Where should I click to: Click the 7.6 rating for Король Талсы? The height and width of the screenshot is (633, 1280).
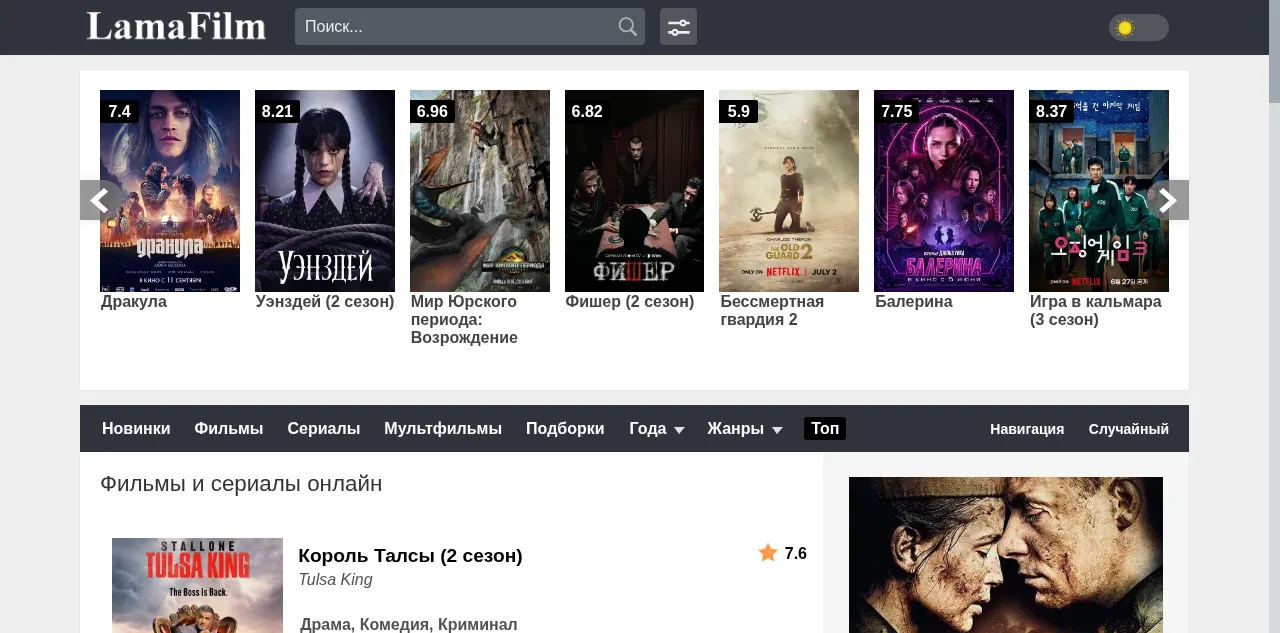coord(795,553)
